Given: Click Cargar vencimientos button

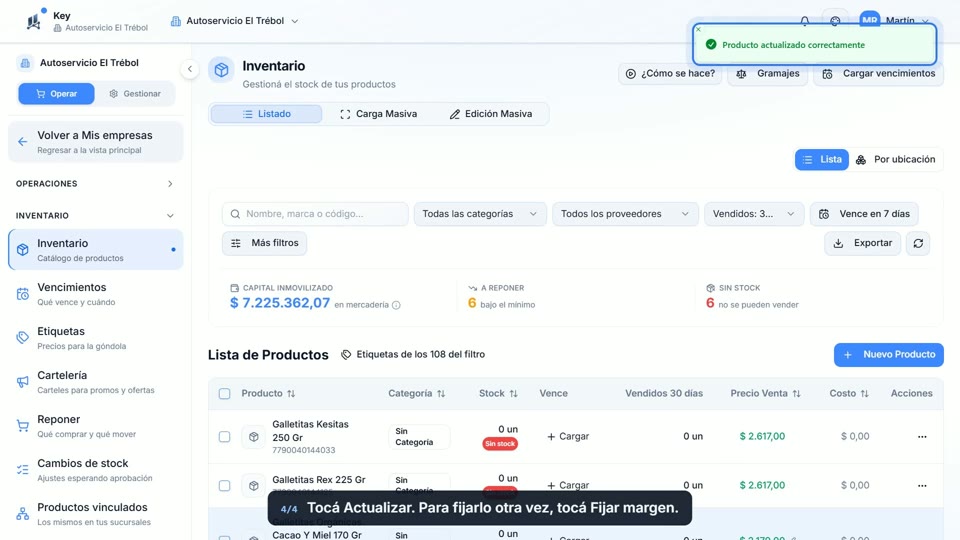Looking at the screenshot, I should pos(879,73).
